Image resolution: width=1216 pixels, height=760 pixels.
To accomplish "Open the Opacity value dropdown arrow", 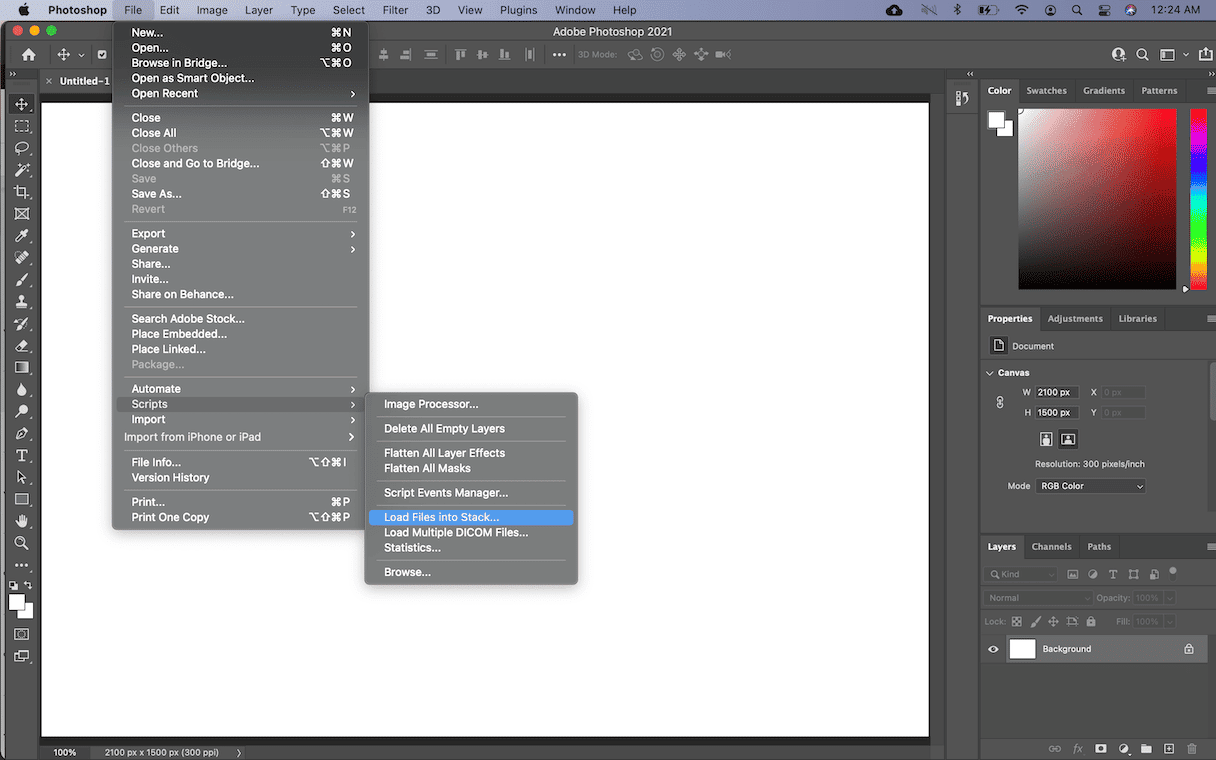I will point(1169,598).
